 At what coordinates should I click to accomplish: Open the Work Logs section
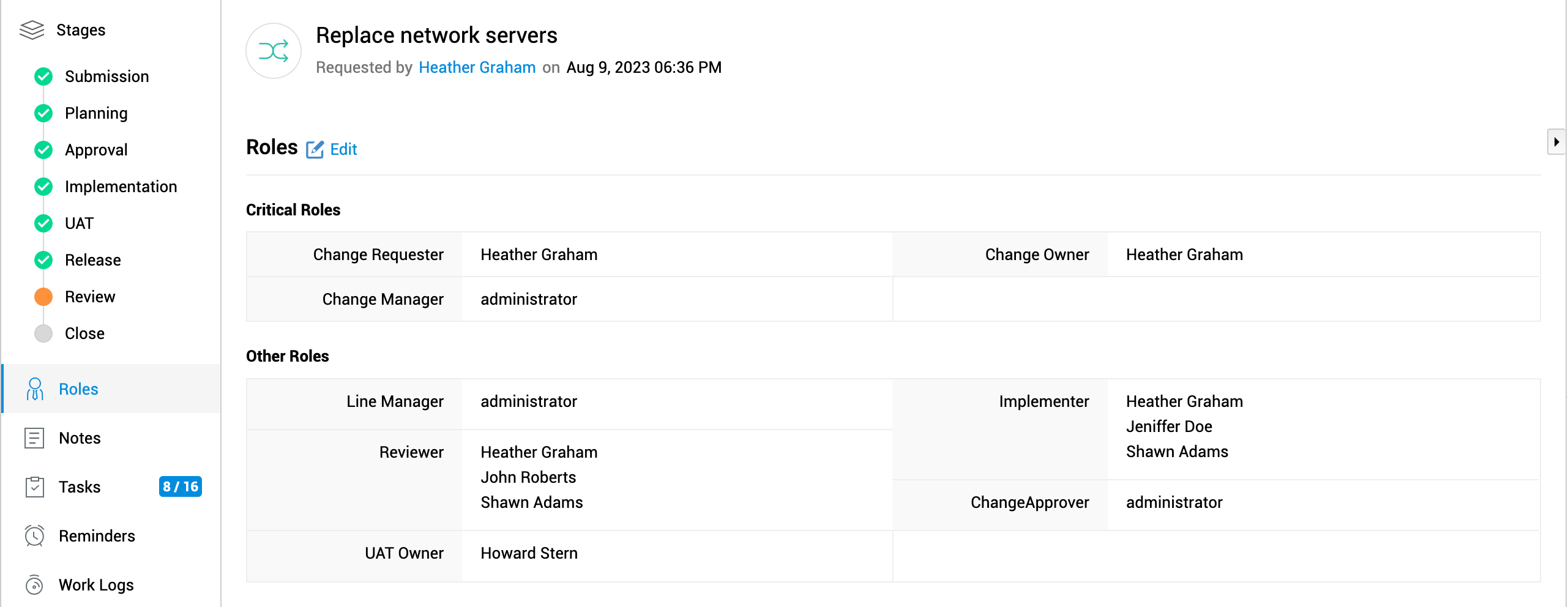pos(96,585)
